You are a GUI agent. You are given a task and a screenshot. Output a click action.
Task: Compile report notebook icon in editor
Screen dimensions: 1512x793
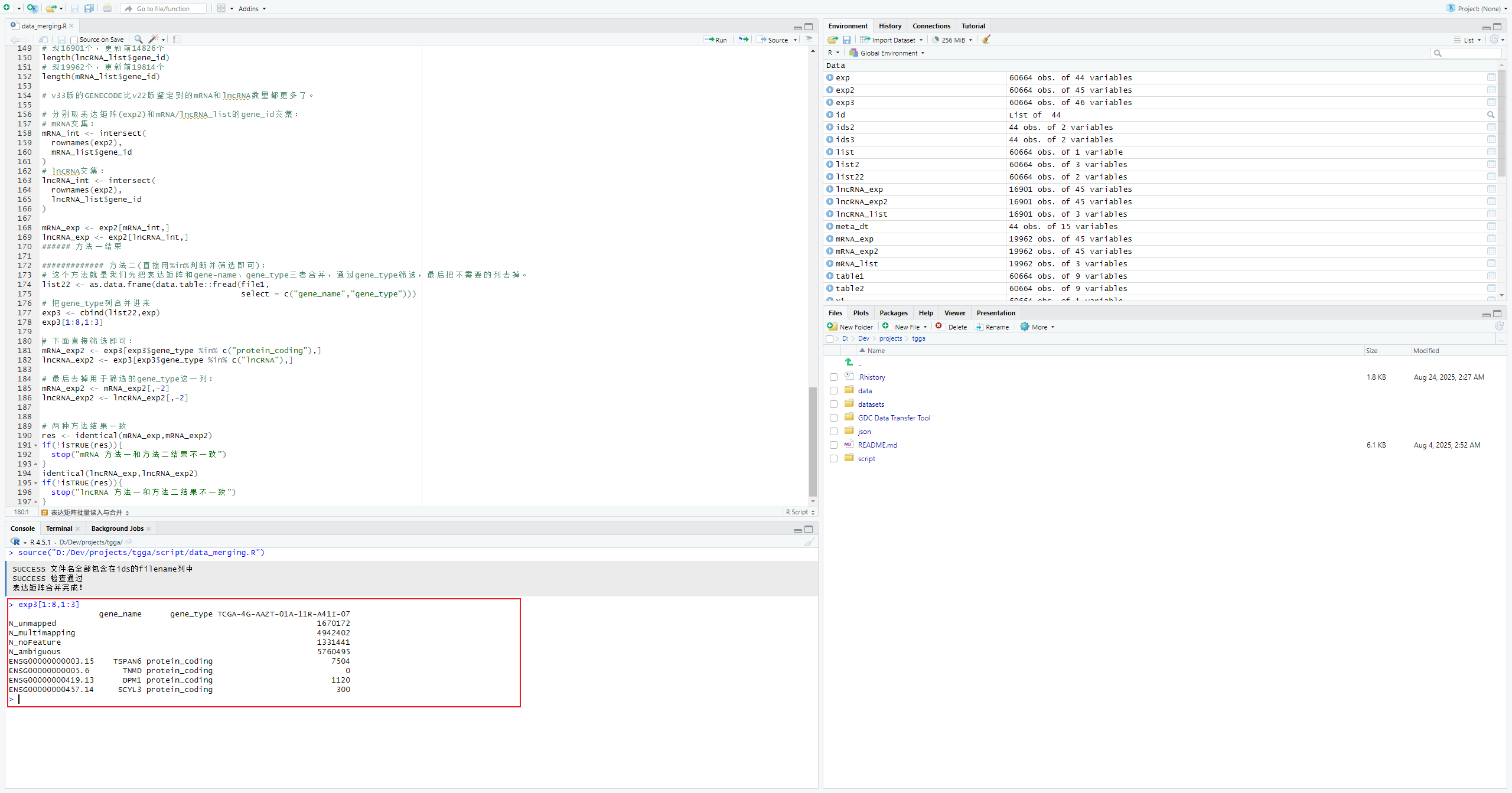[177, 40]
